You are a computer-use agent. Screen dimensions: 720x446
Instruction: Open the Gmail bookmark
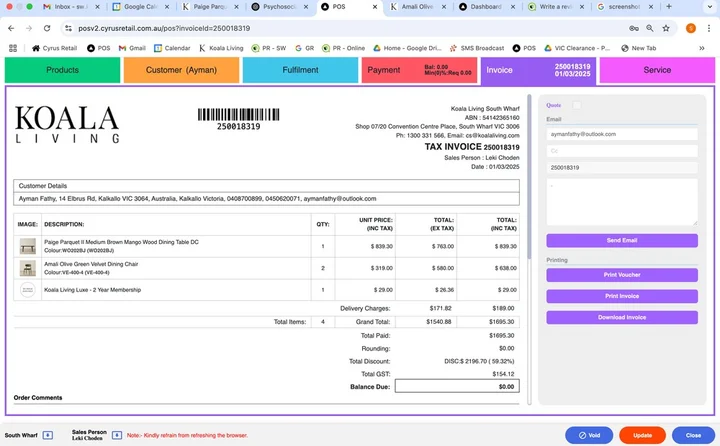tap(130, 47)
